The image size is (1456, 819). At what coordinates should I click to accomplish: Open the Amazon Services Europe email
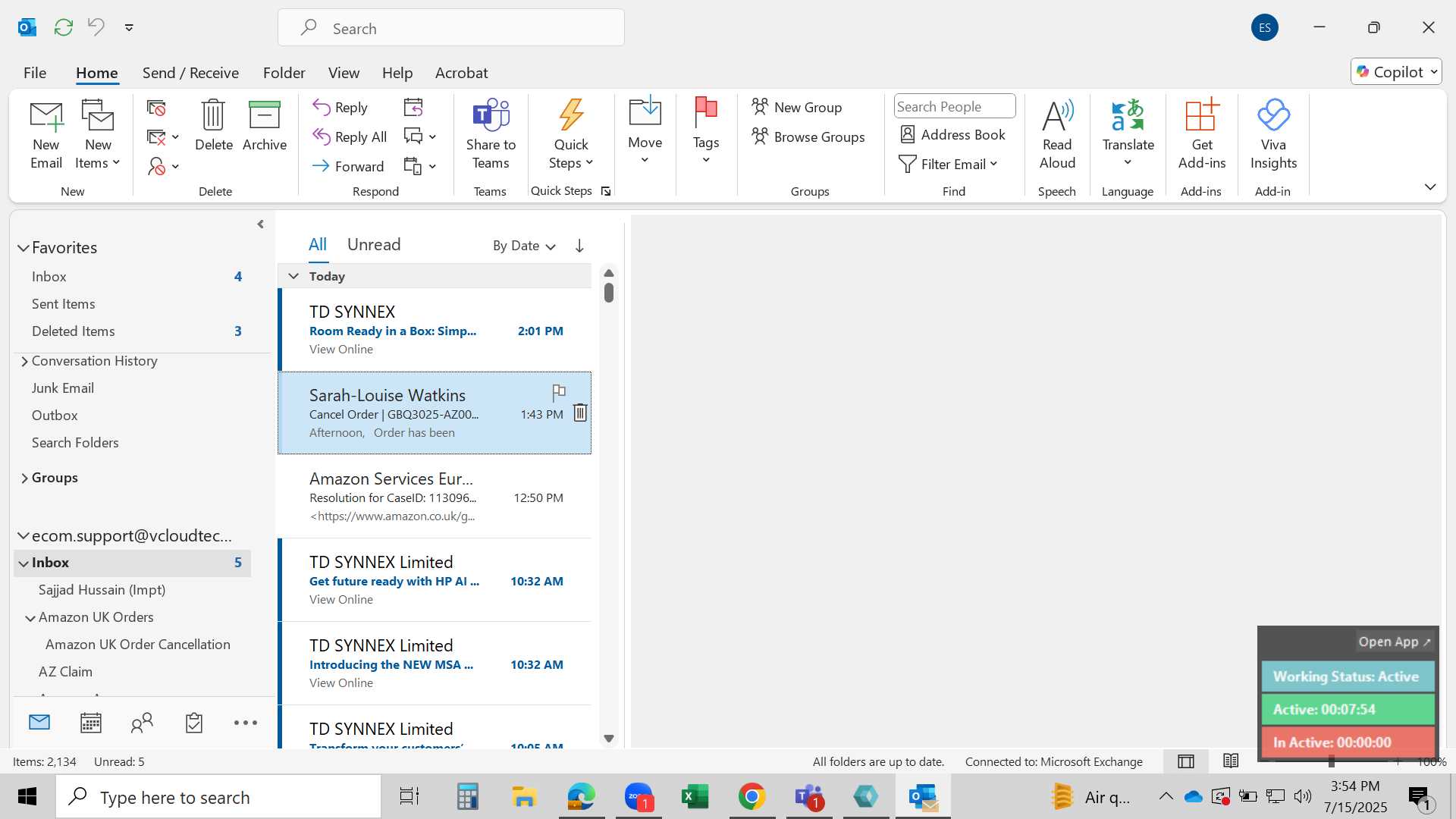[x=435, y=497]
